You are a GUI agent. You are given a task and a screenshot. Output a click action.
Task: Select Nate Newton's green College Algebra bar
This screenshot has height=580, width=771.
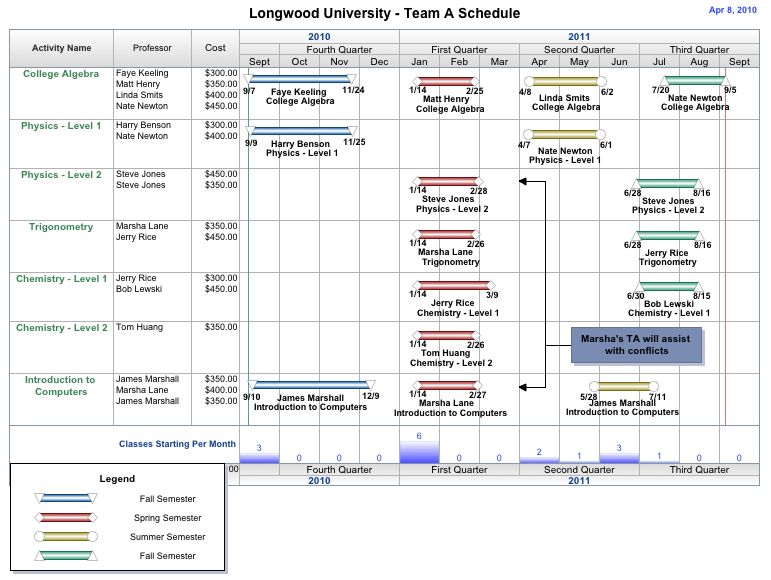(x=695, y=81)
